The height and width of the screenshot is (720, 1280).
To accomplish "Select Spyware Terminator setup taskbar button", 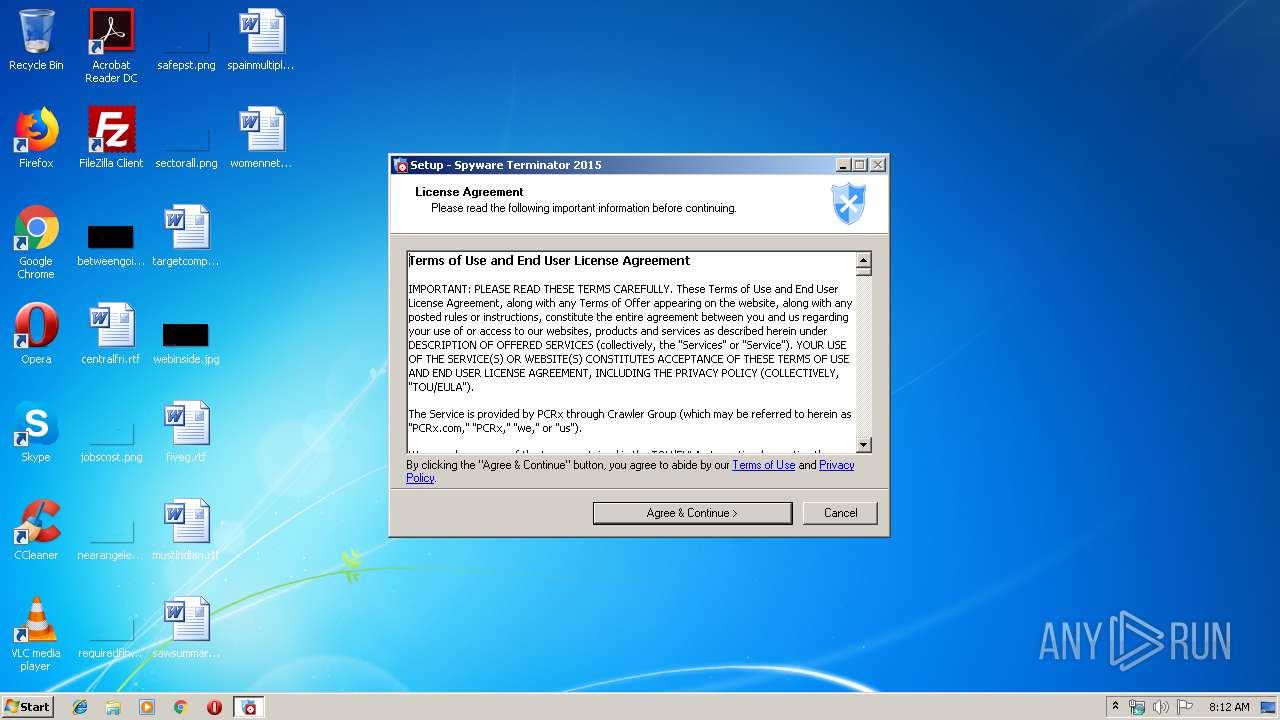I will (x=249, y=707).
